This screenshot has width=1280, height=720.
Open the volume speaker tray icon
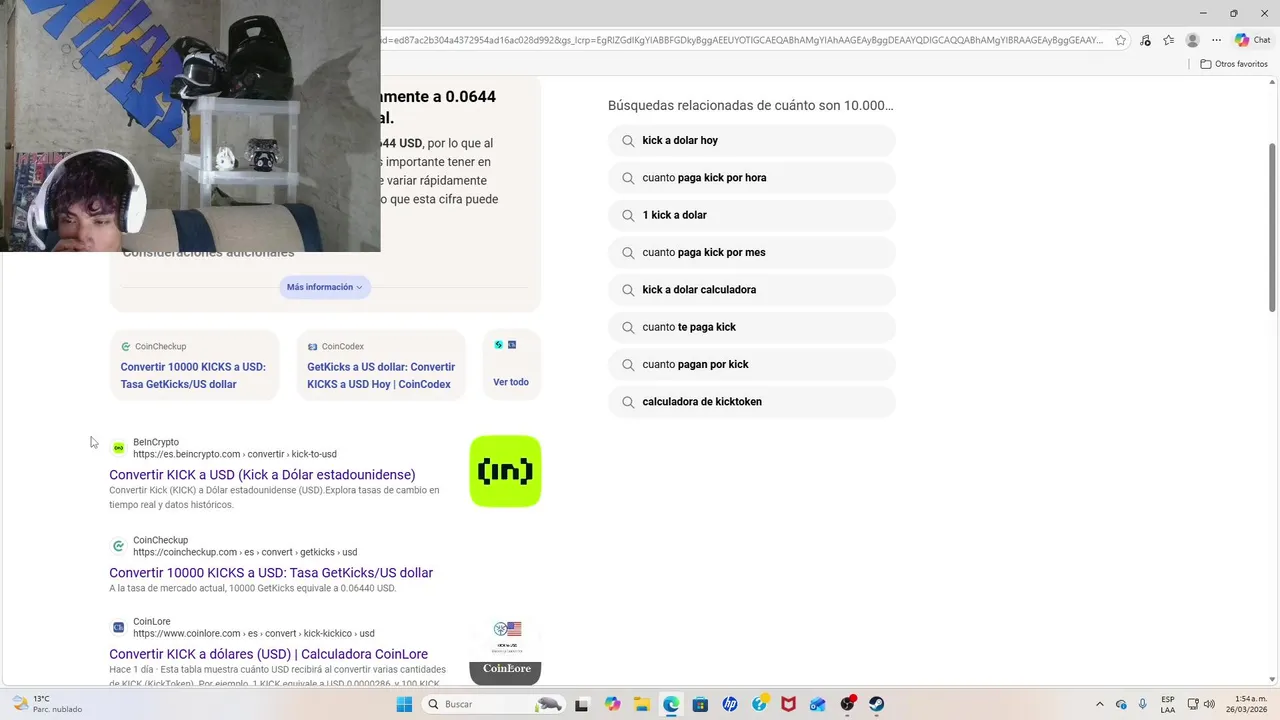tap(1208, 704)
